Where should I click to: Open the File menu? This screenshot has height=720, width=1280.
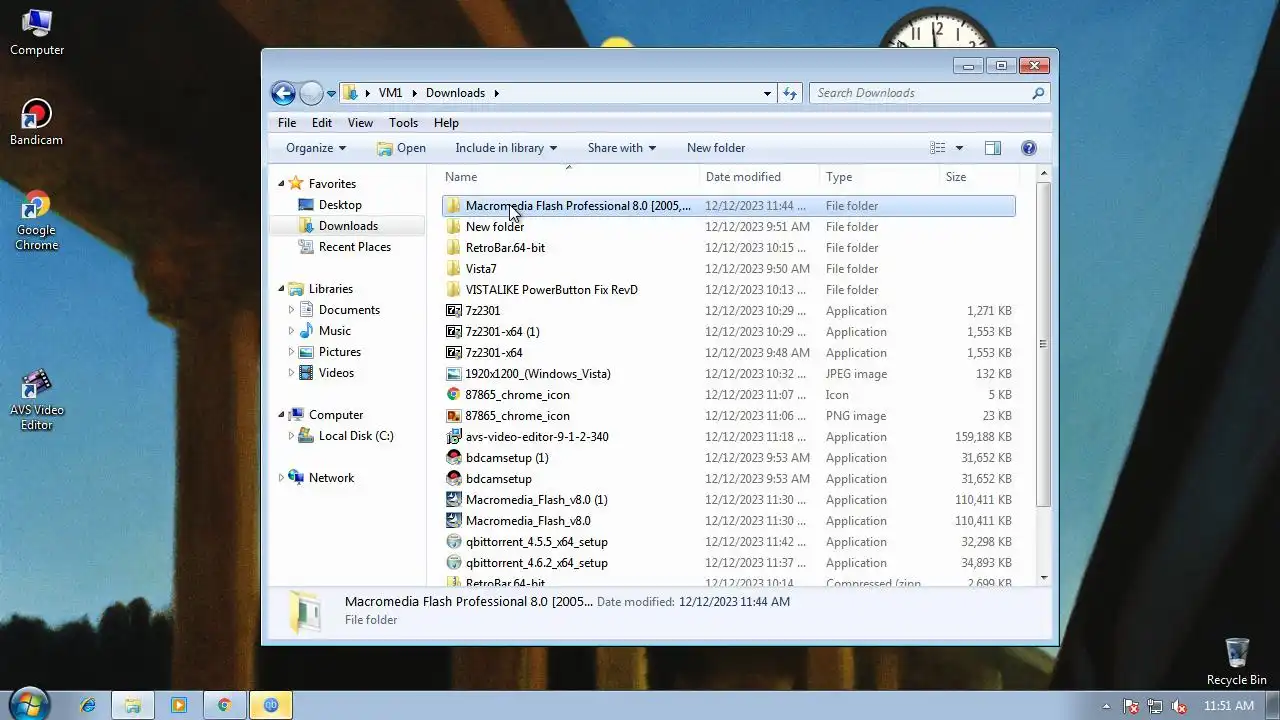click(x=287, y=123)
